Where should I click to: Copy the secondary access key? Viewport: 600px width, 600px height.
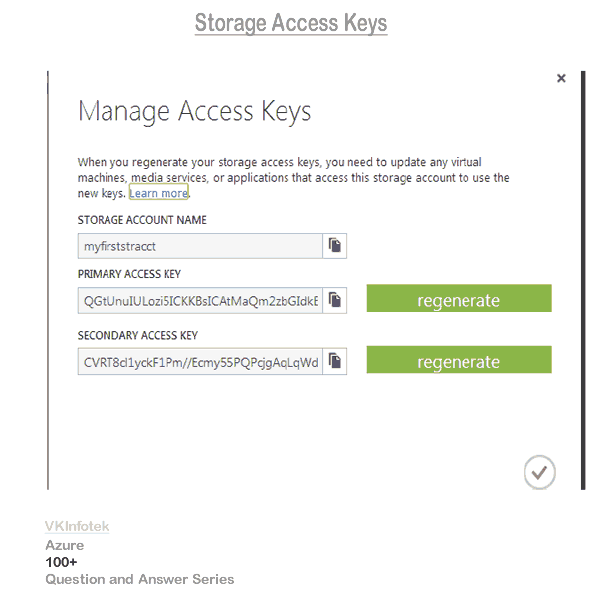pos(335,361)
